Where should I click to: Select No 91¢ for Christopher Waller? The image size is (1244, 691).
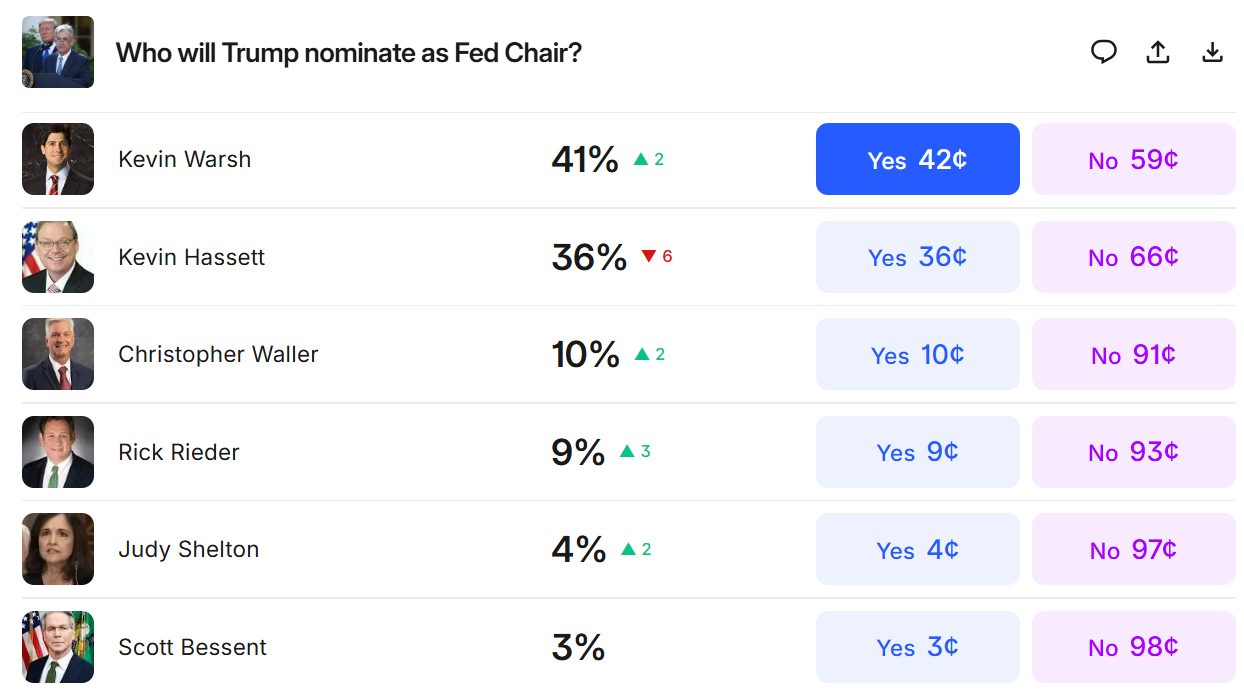click(x=1133, y=353)
